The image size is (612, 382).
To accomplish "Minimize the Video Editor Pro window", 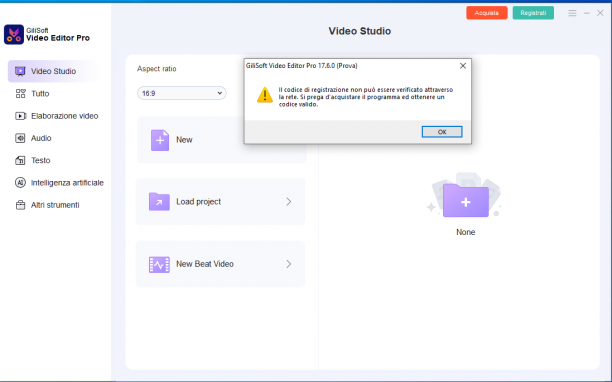I will 587,13.
